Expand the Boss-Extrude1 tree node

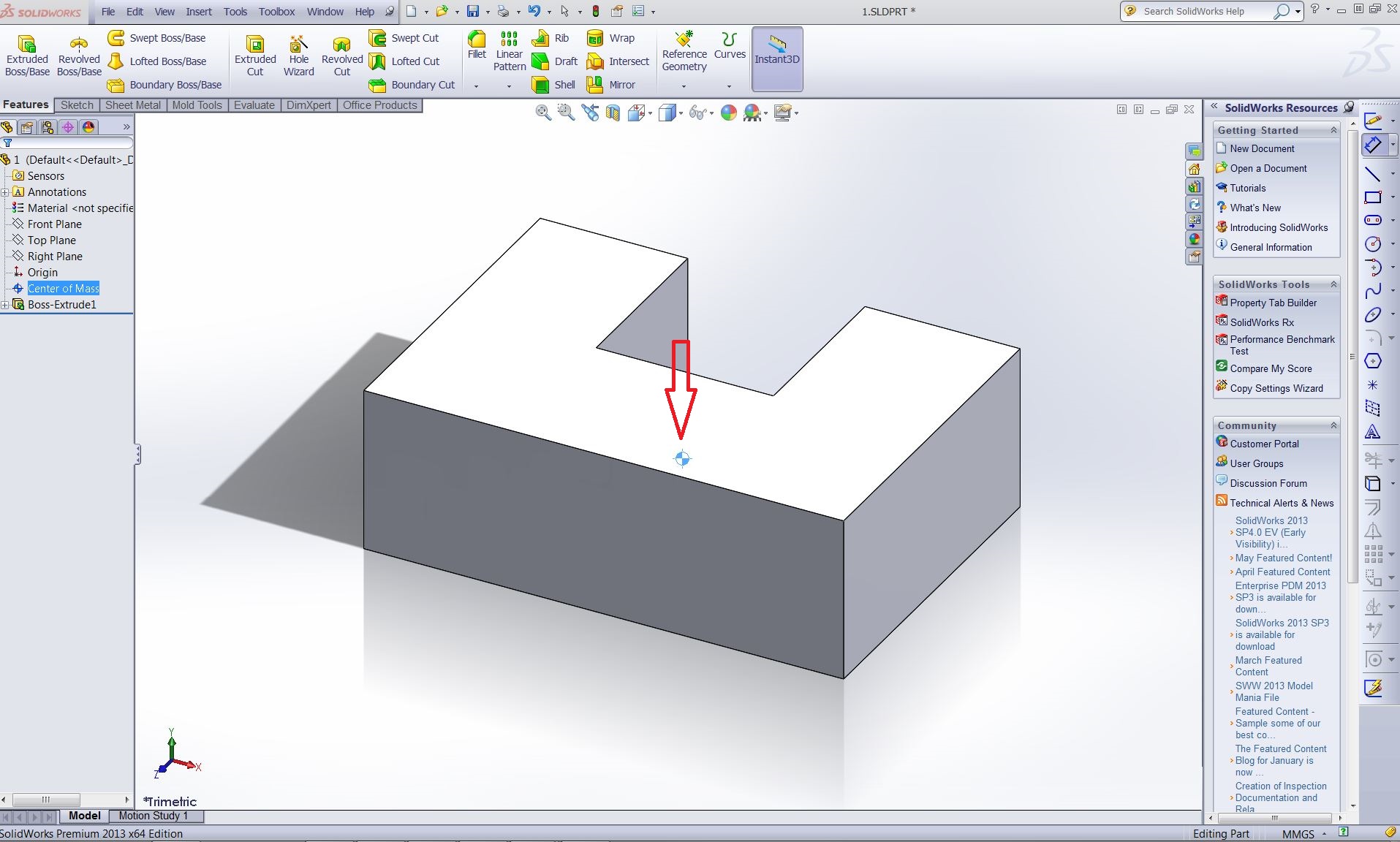click(x=5, y=305)
